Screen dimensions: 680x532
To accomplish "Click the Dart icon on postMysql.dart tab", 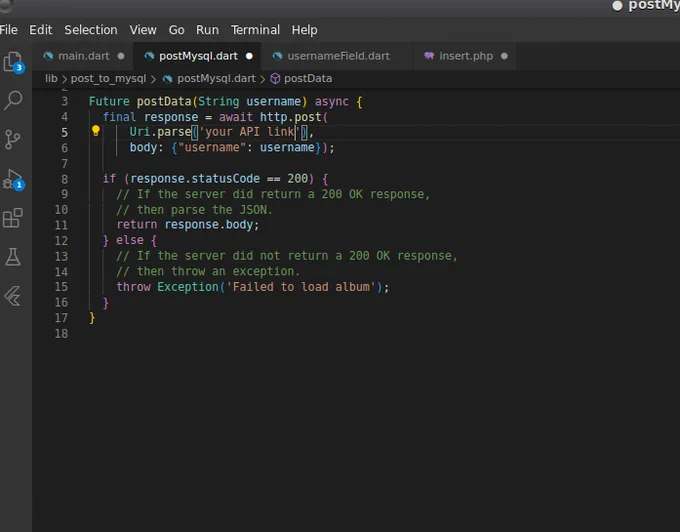I will click(149, 56).
